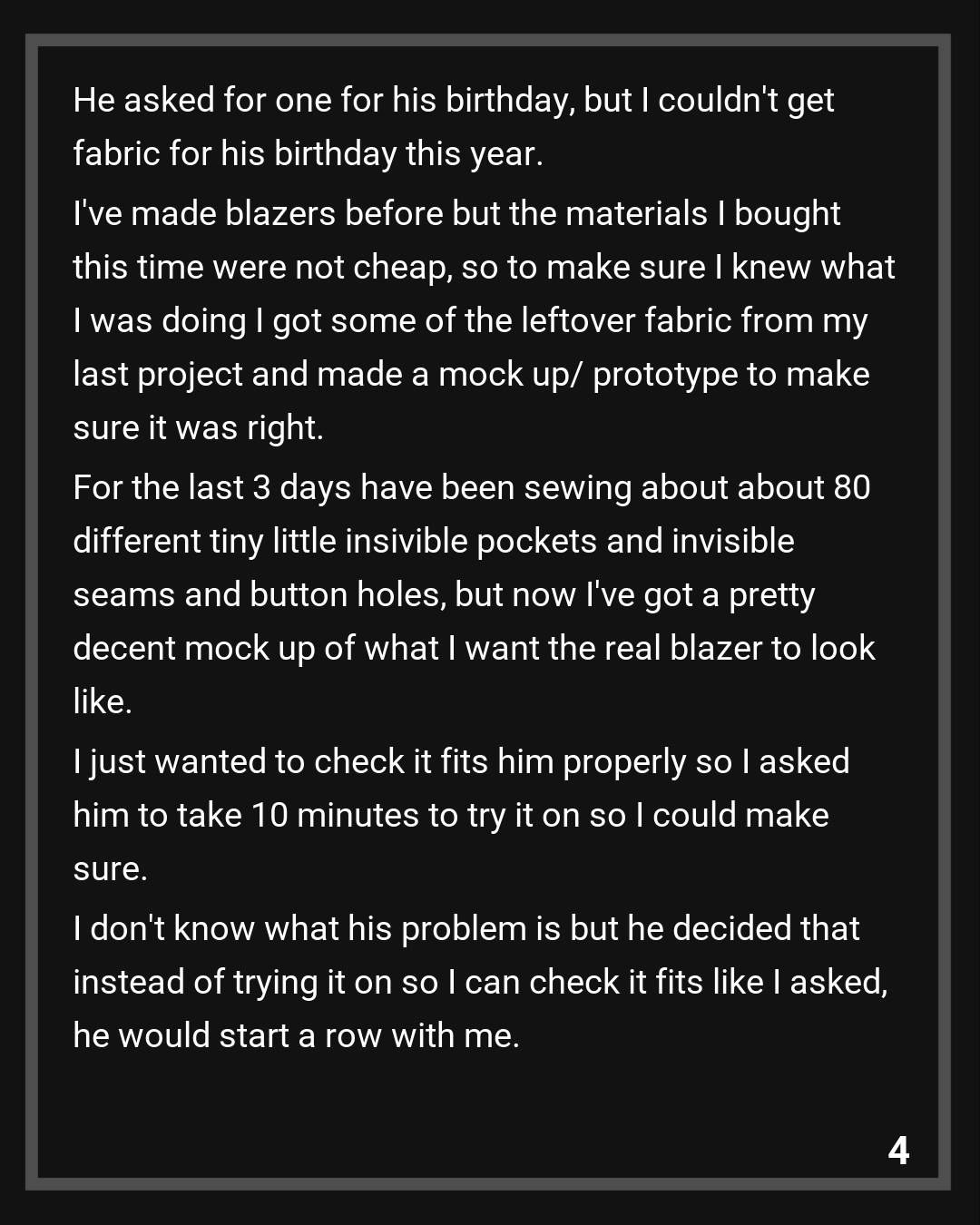Click the line "sure it was right."
The height and width of the screenshot is (1225, 980).
[x=198, y=428]
